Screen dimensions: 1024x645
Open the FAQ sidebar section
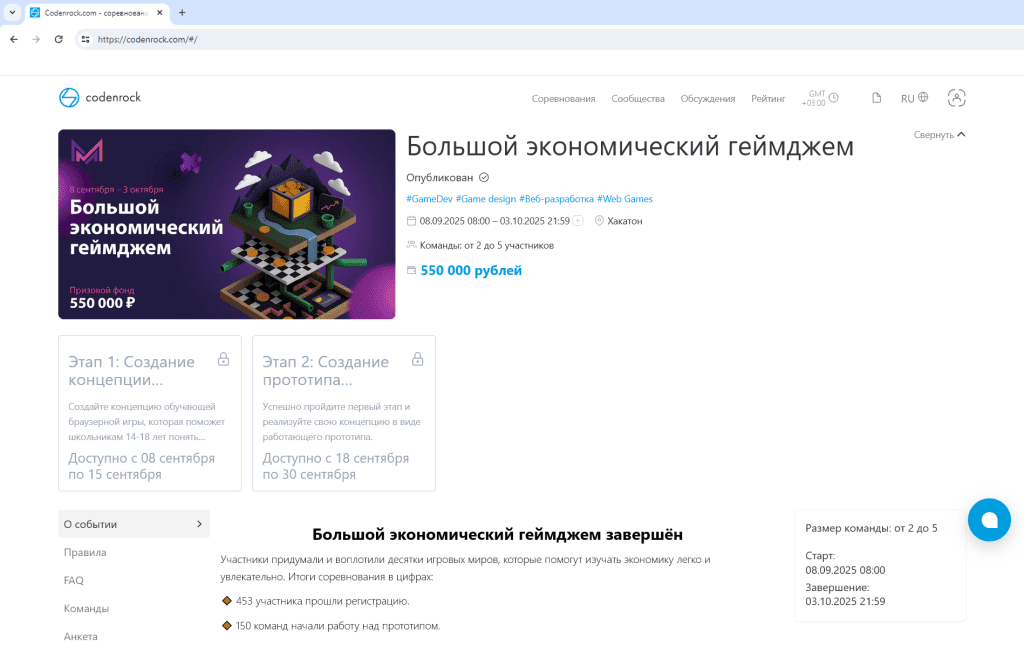click(x=74, y=580)
